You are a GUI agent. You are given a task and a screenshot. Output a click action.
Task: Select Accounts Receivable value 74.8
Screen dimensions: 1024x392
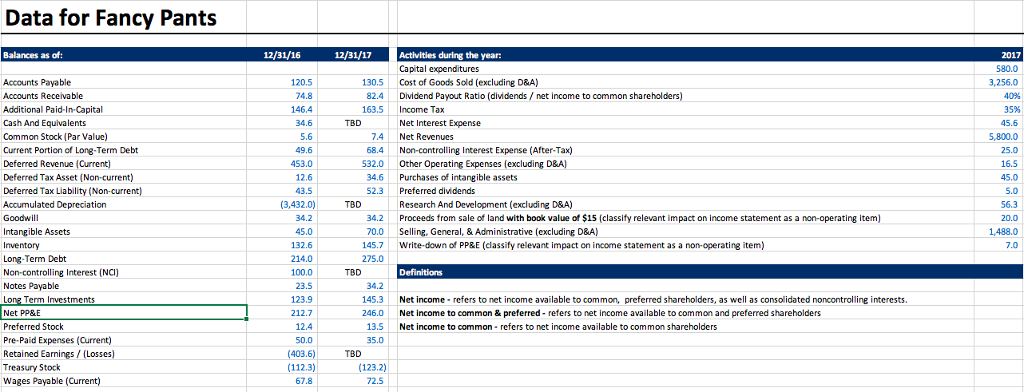(282, 96)
